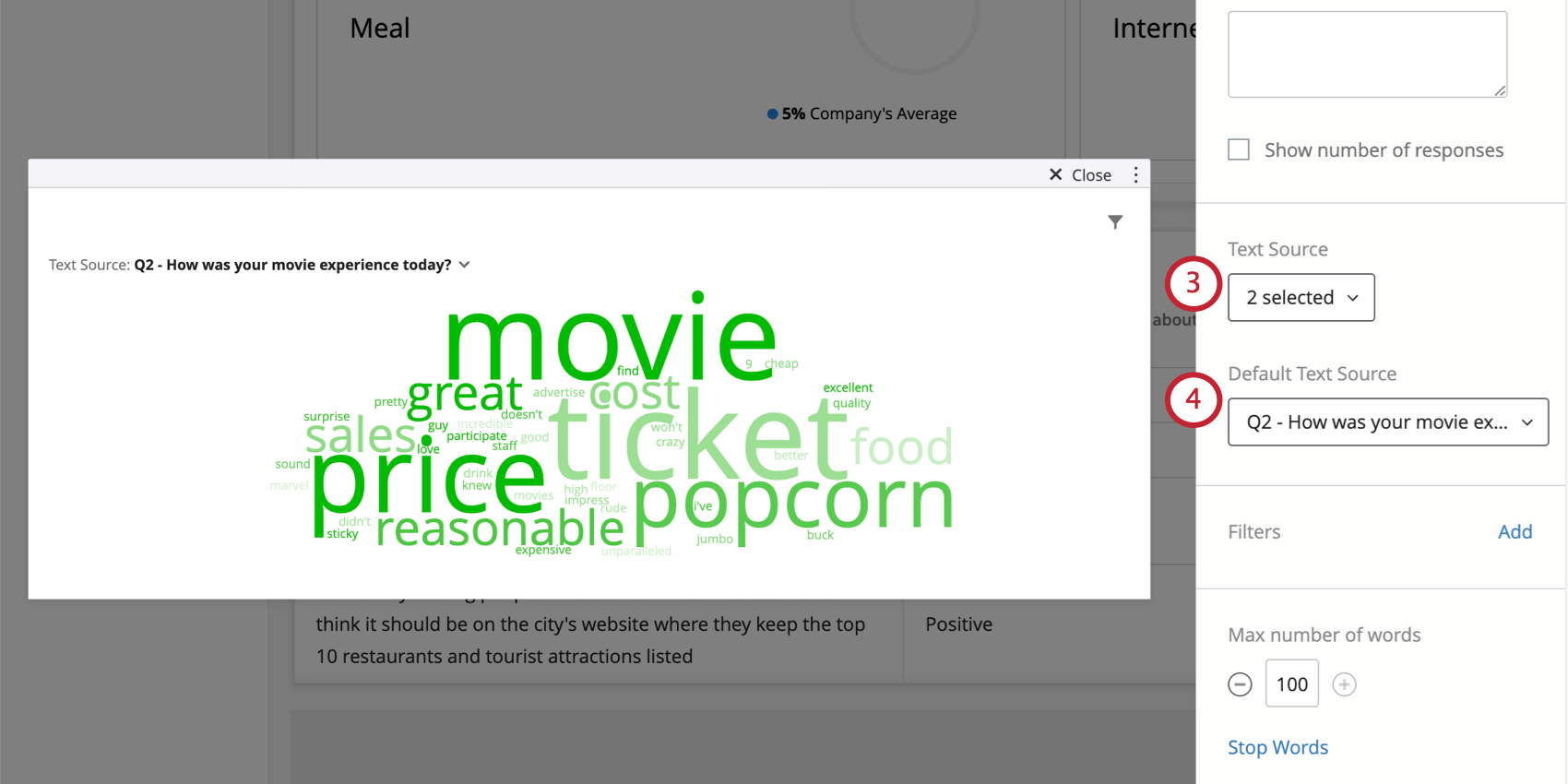Select the word 'sticky' in the cloud
Viewport: 1568px width, 784px height.
click(x=342, y=533)
